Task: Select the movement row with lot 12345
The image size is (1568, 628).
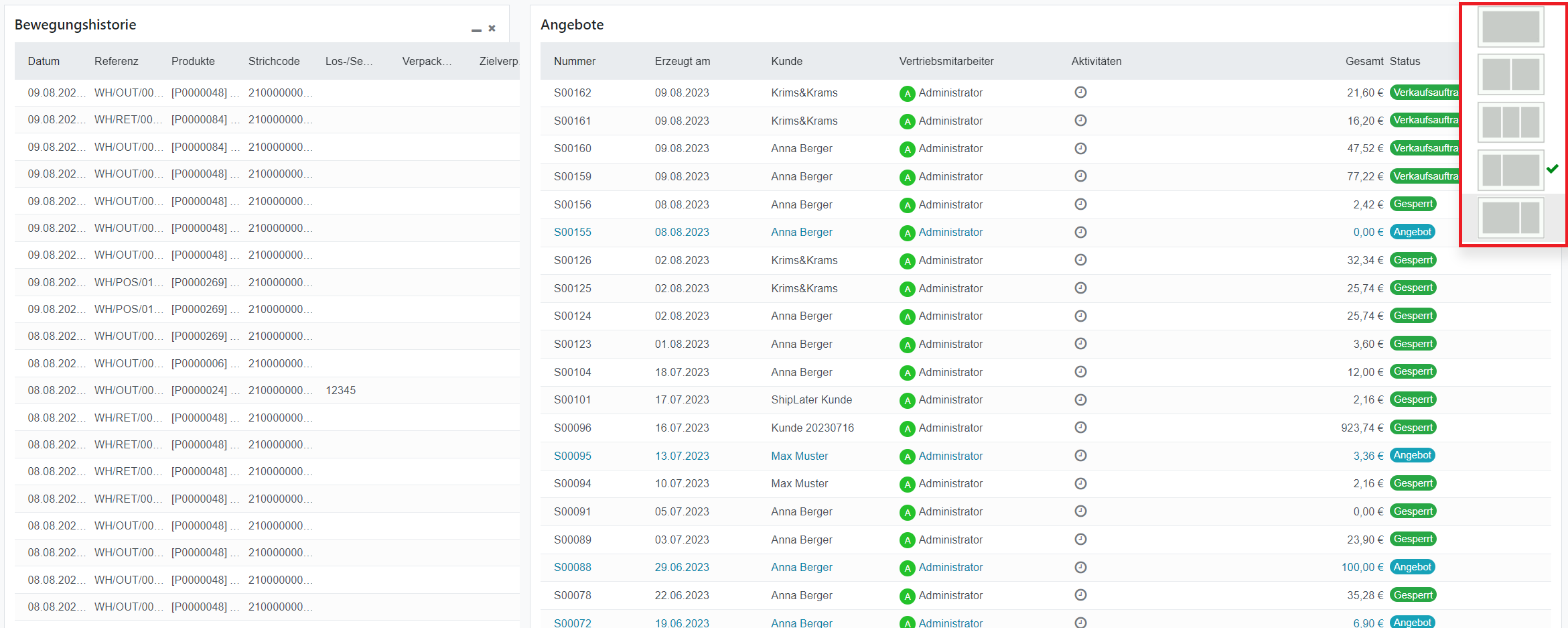Action: (x=340, y=390)
